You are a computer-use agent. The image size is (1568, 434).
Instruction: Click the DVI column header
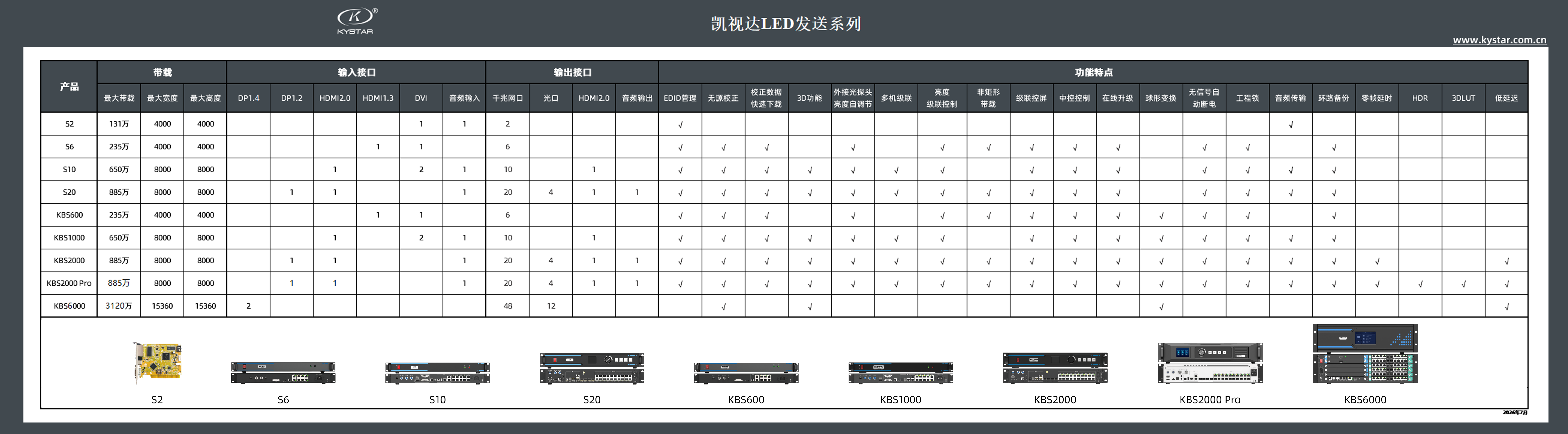pos(421,98)
